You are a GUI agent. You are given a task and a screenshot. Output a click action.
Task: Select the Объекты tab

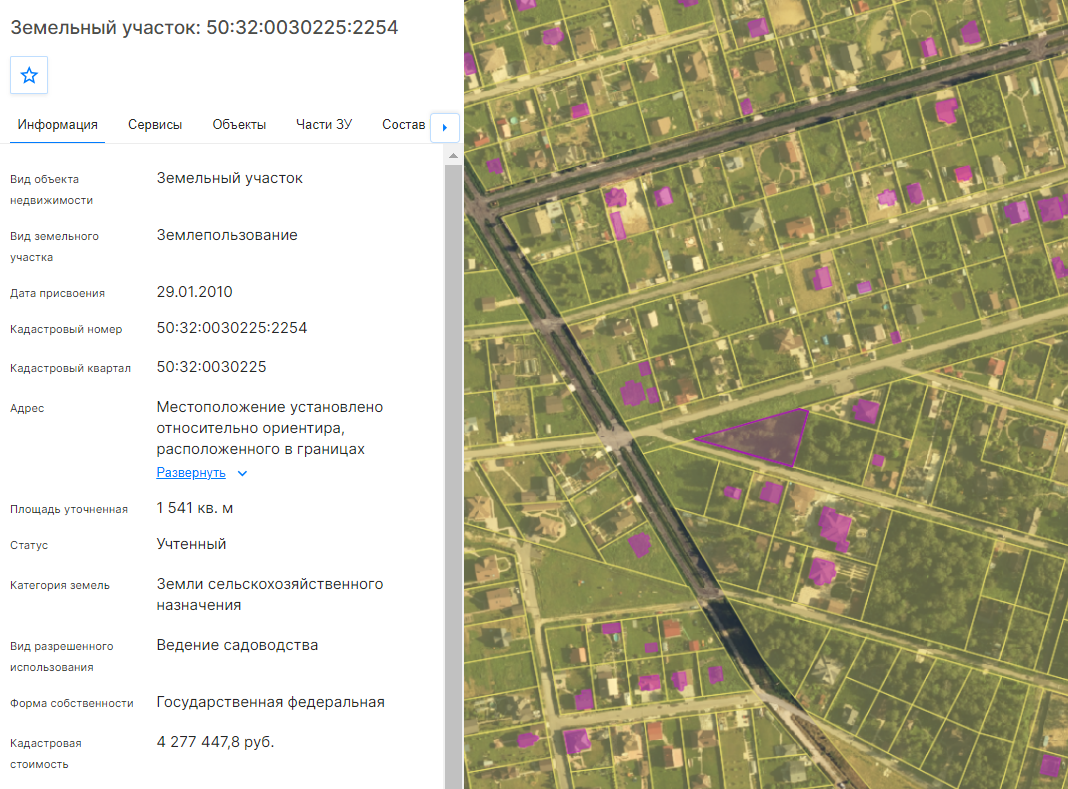click(x=239, y=125)
